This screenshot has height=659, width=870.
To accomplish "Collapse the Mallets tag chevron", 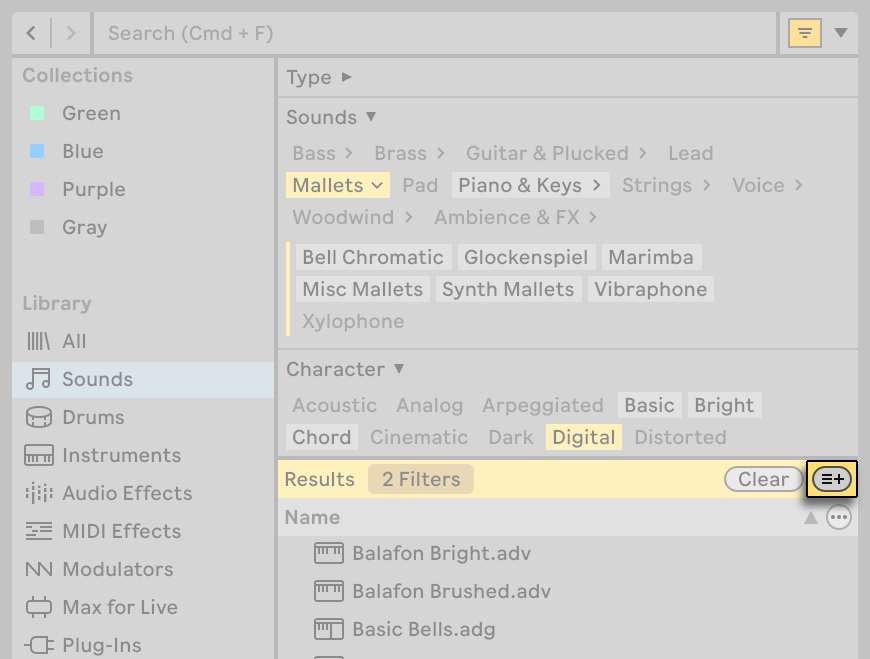I will [377, 185].
